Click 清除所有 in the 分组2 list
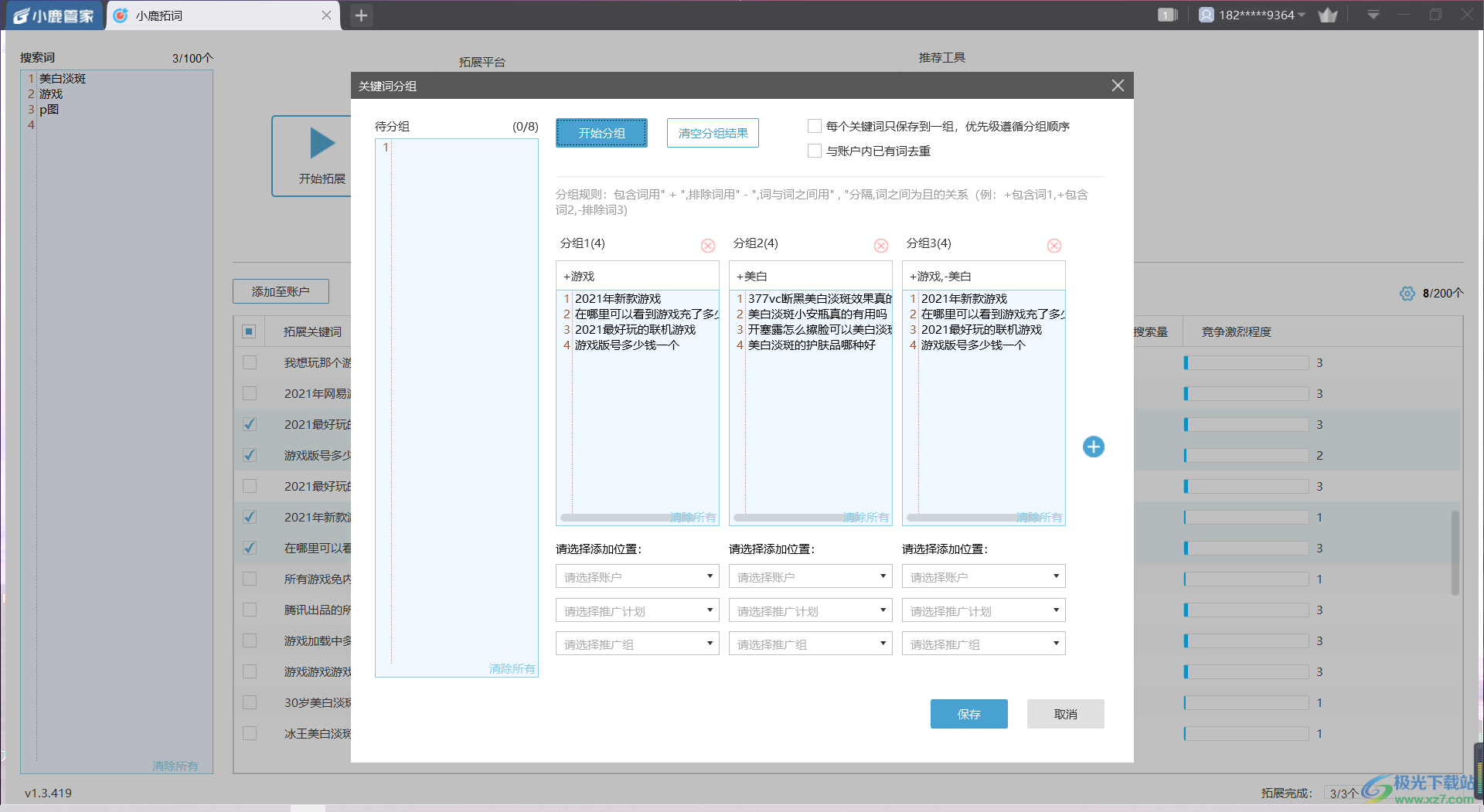Image resolution: width=1484 pixels, height=812 pixels. click(866, 517)
